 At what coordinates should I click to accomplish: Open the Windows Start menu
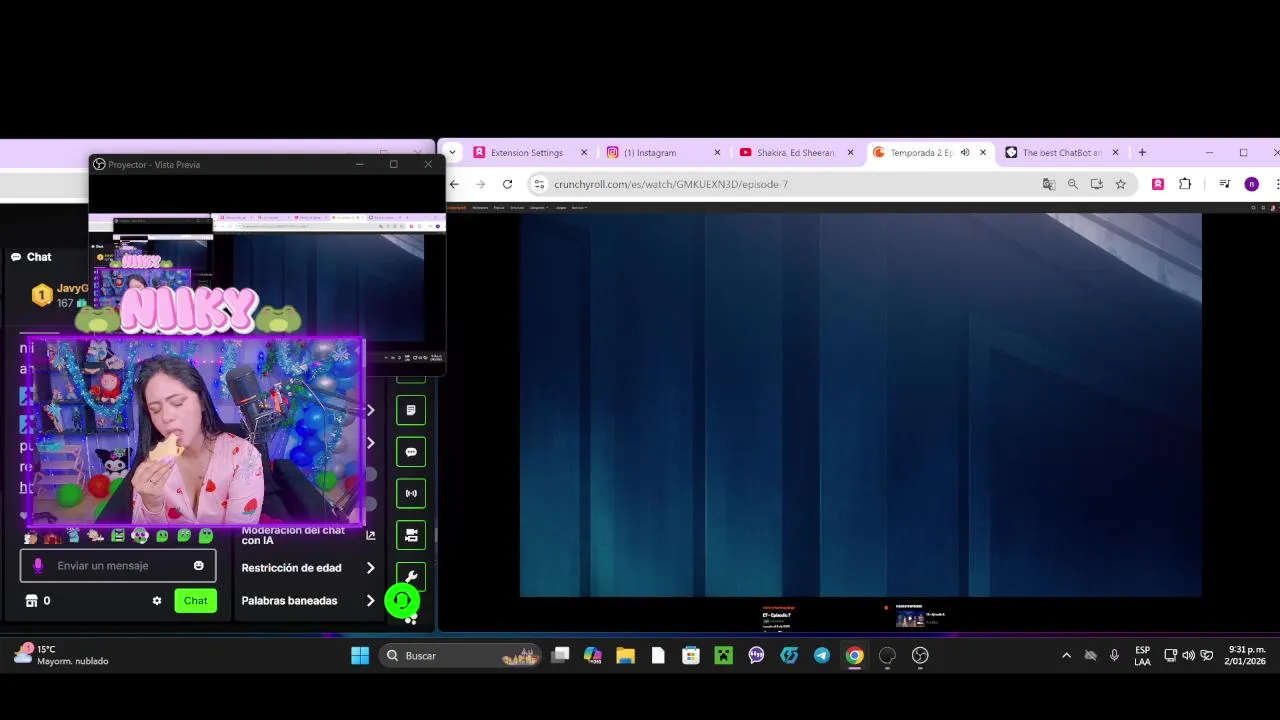point(360,656)
